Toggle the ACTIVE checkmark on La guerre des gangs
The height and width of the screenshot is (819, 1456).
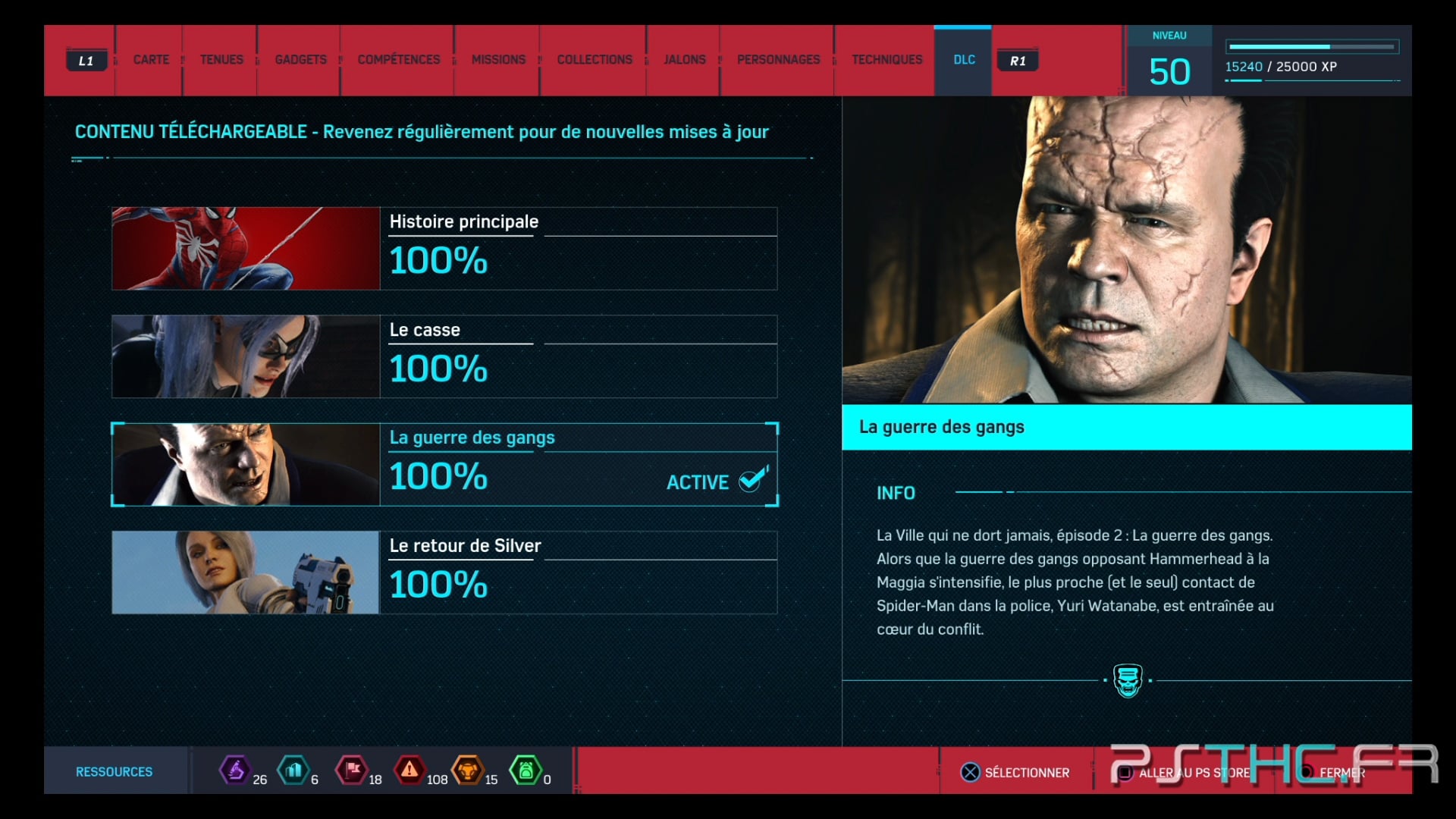point(754,479)
